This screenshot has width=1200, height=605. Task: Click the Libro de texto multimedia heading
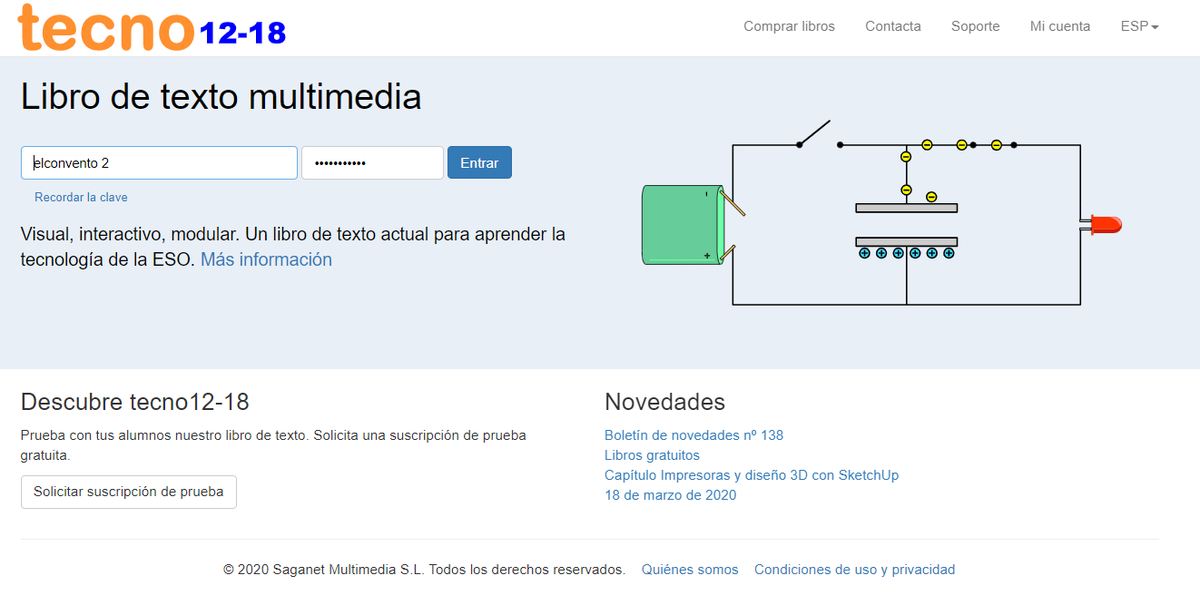(221, 97)
